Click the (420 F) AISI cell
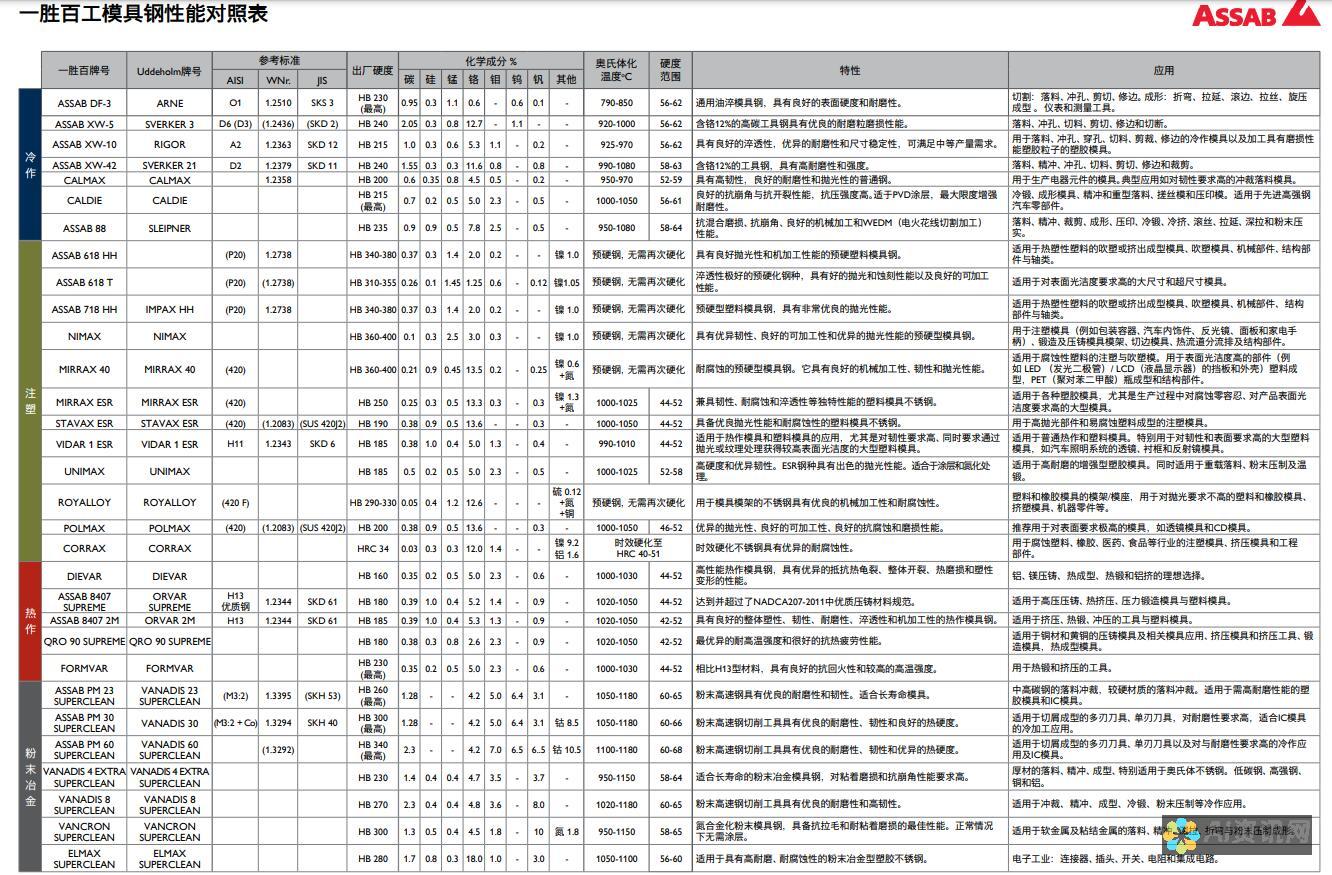Image resolution: width=1332 pixels, height=875 pixels. 235,502
